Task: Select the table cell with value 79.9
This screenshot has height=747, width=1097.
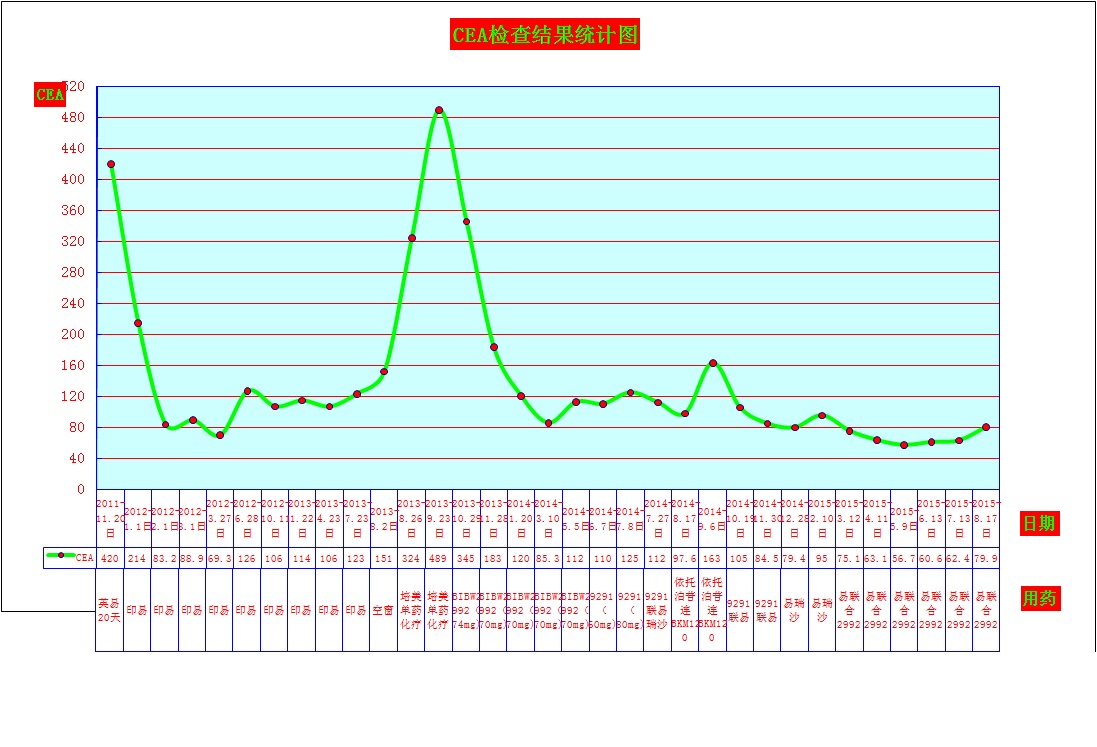Action: coord(986,558)
